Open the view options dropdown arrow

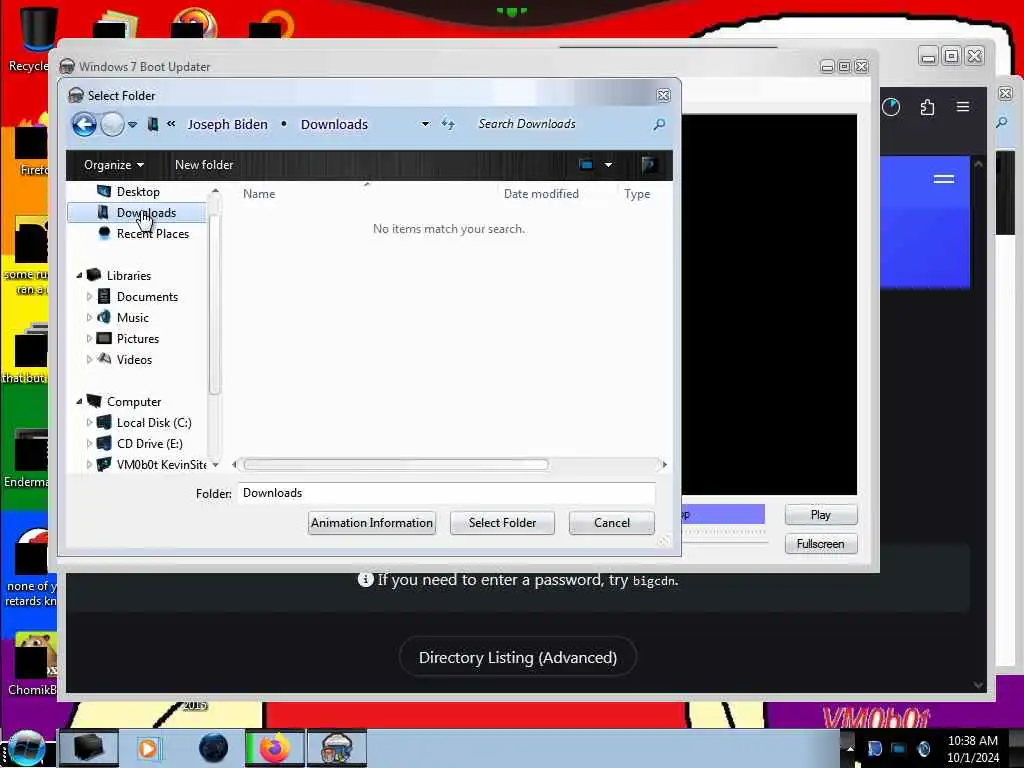click(x=608, y=165)
